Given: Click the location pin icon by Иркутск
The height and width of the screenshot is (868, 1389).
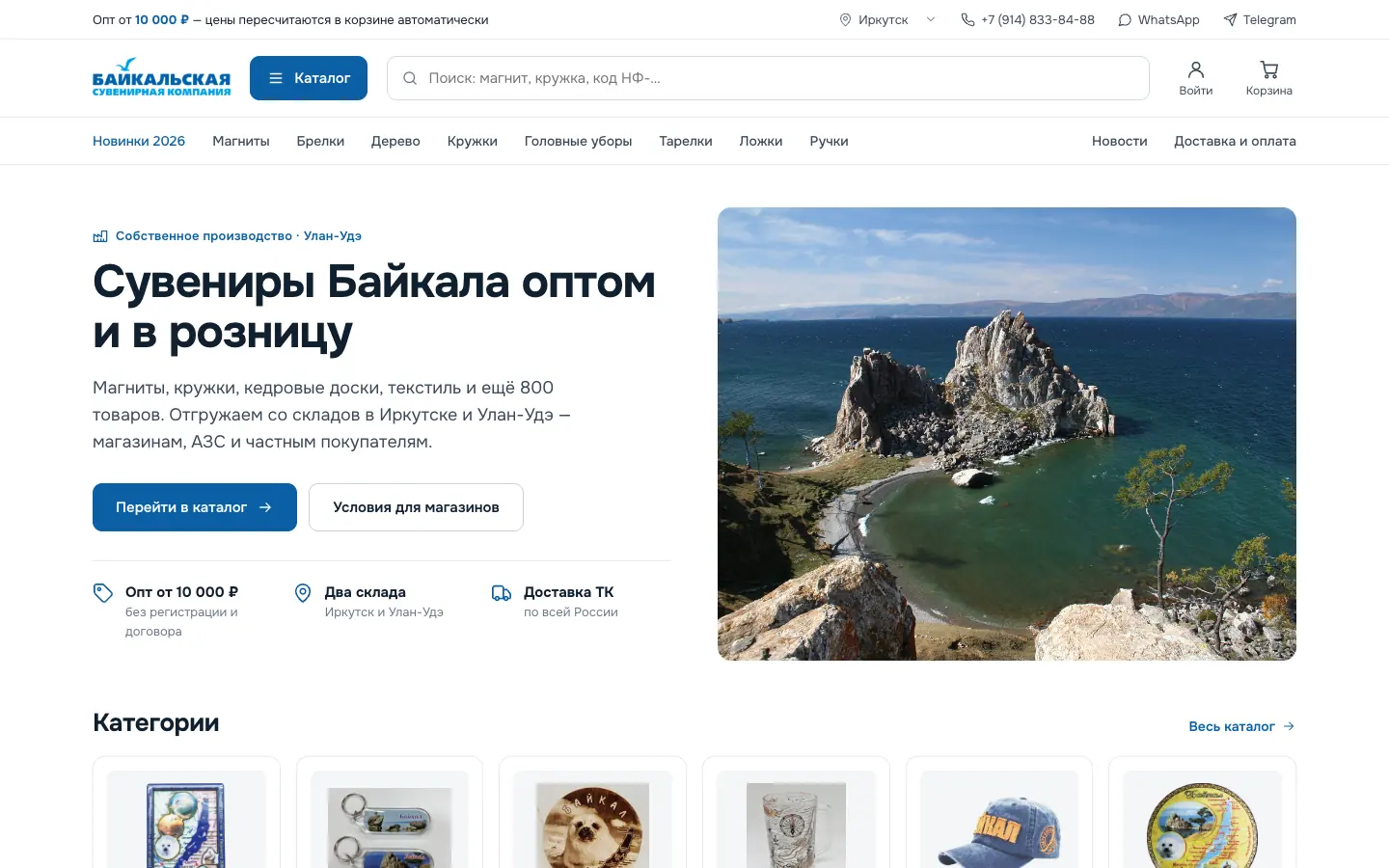Looking at the screenshot, I should click(845, 19).
